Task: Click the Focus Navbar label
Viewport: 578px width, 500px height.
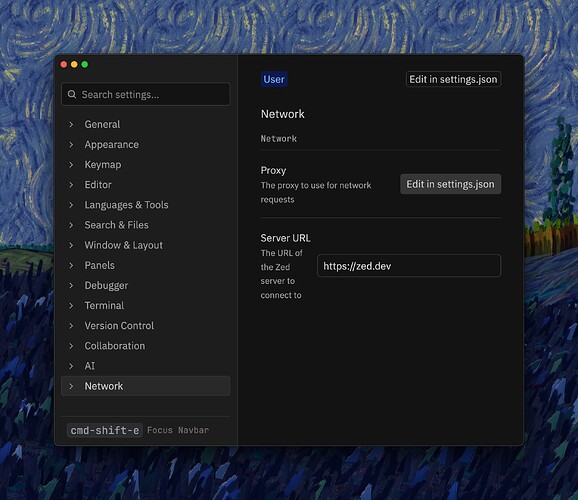Action: point(178,430)
